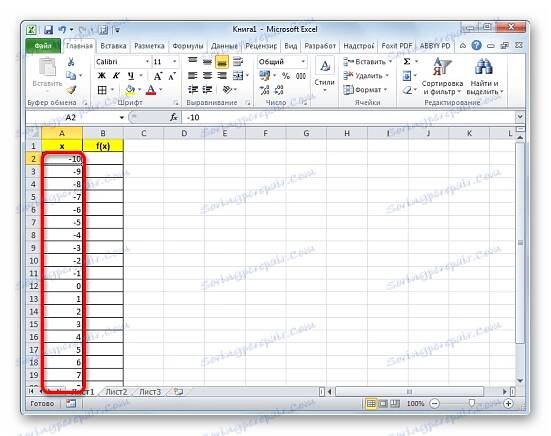Screen dimensions: 551x436
Task: Click the Cut scissors icon
Action: (x=71, y=62)
